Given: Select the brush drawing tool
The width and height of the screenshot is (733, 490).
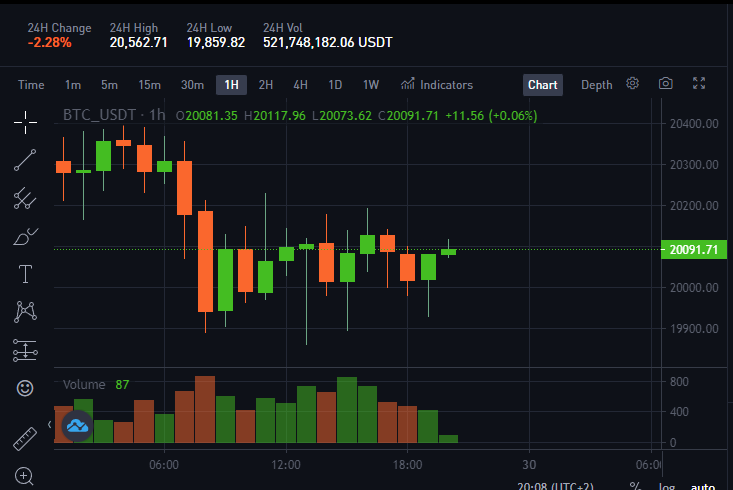Looking at the screenshot, I should point(25,237).
